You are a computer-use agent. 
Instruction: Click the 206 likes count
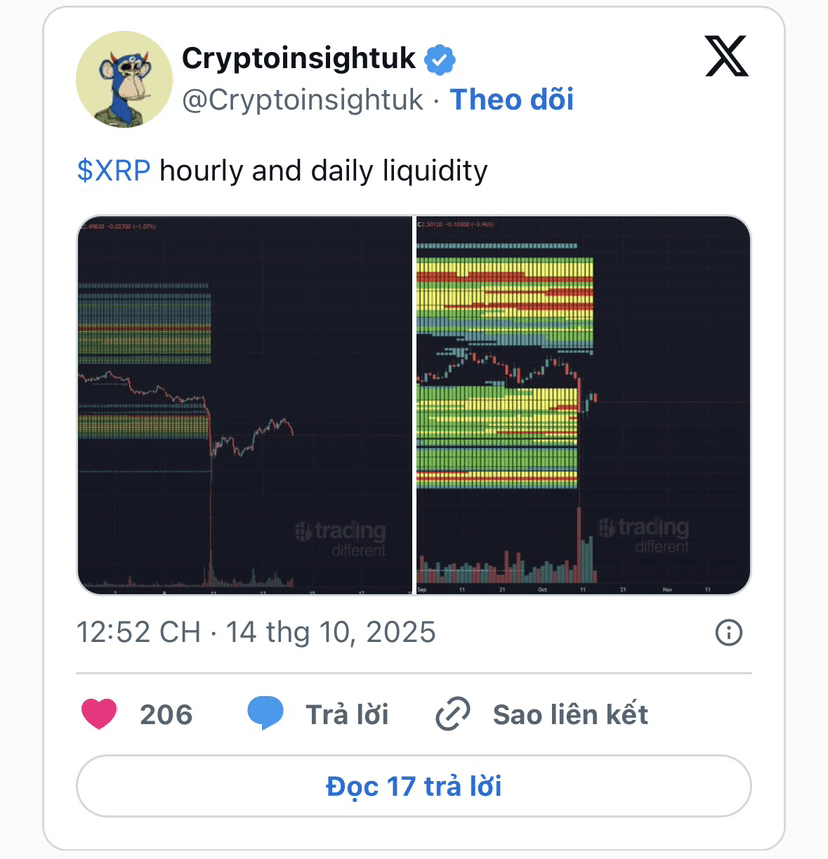(166, 714)
